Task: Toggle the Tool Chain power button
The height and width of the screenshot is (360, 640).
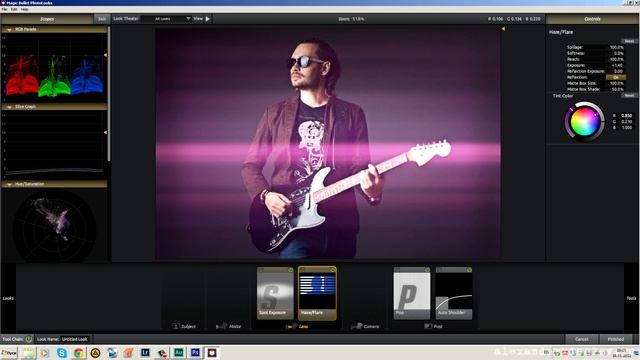Action: 29,339
